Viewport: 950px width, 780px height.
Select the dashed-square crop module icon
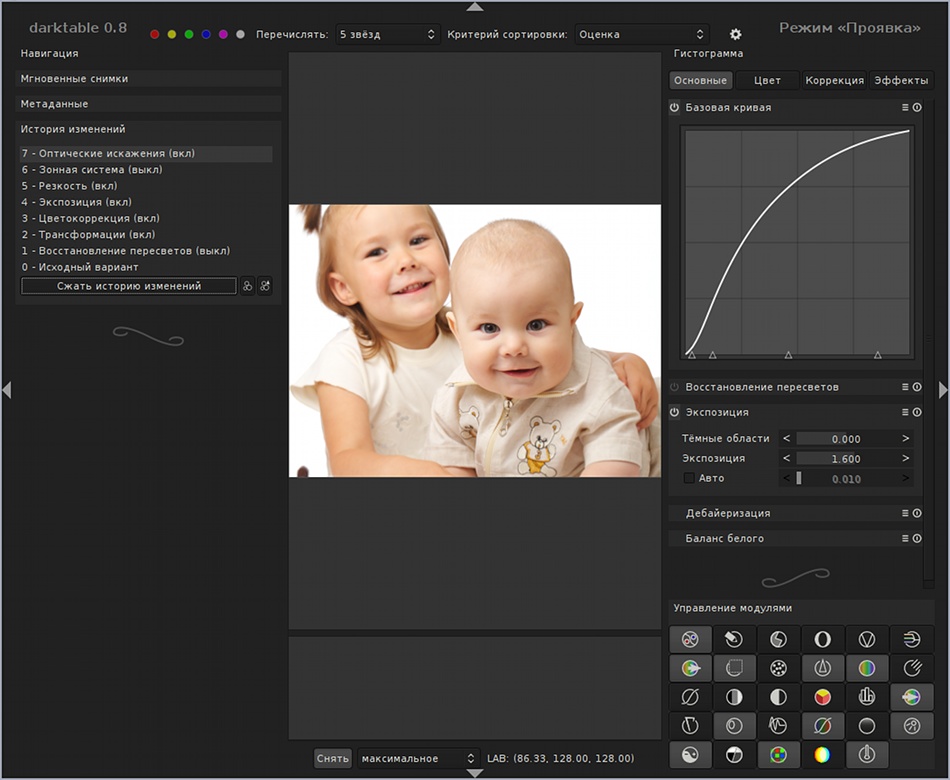tap(734, 668)
